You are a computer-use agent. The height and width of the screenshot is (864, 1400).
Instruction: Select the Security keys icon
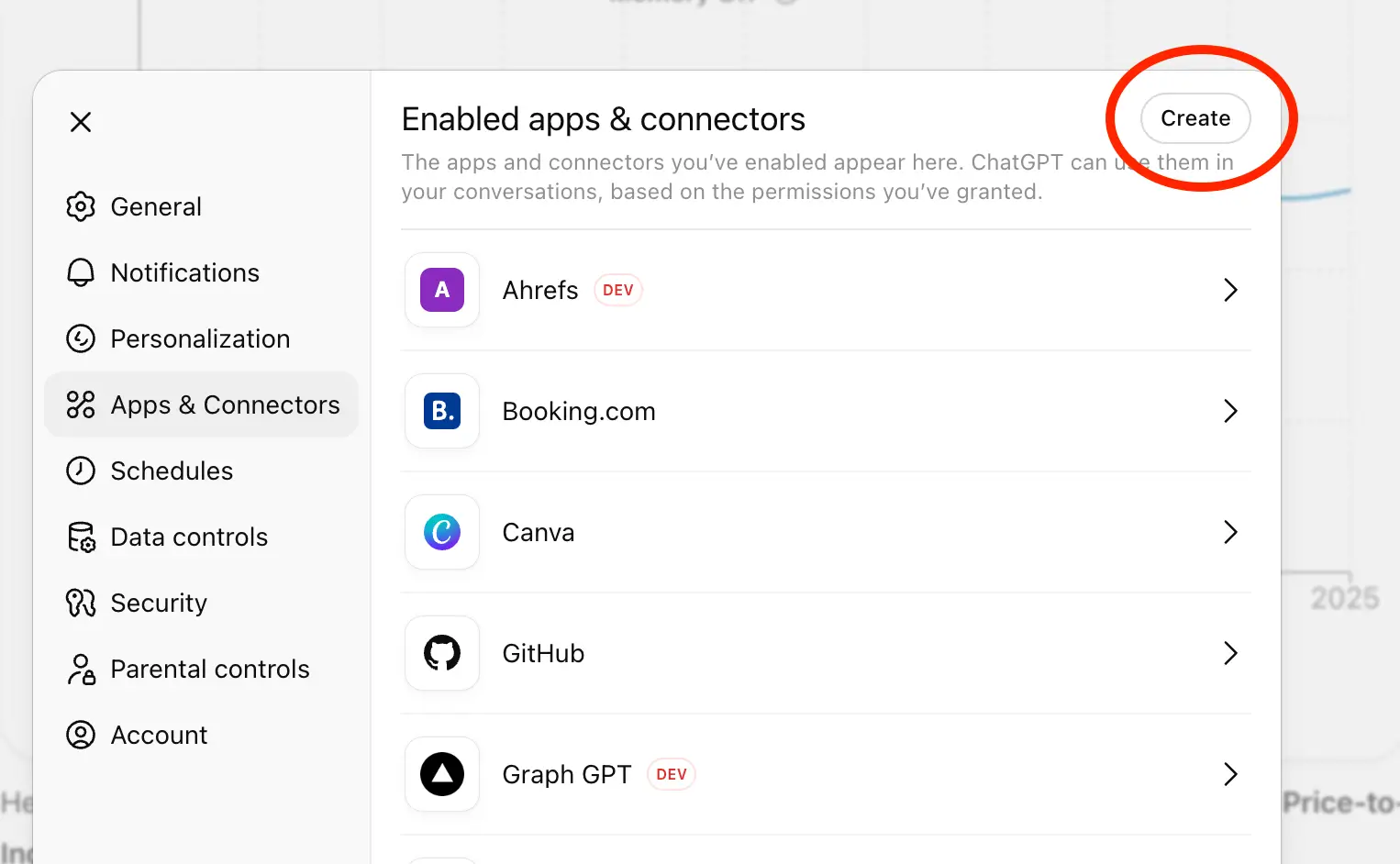coord(81,603)
